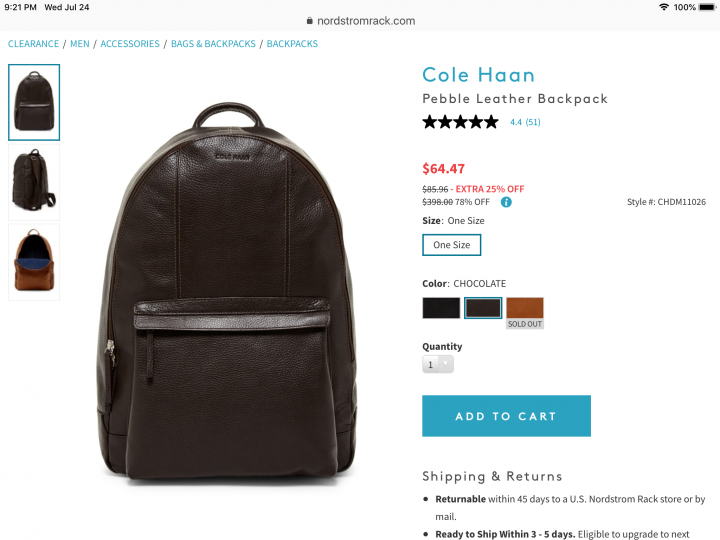Select the sold-out tan color swatch
This screenshot has height=540, width=720.
point(525,312)
